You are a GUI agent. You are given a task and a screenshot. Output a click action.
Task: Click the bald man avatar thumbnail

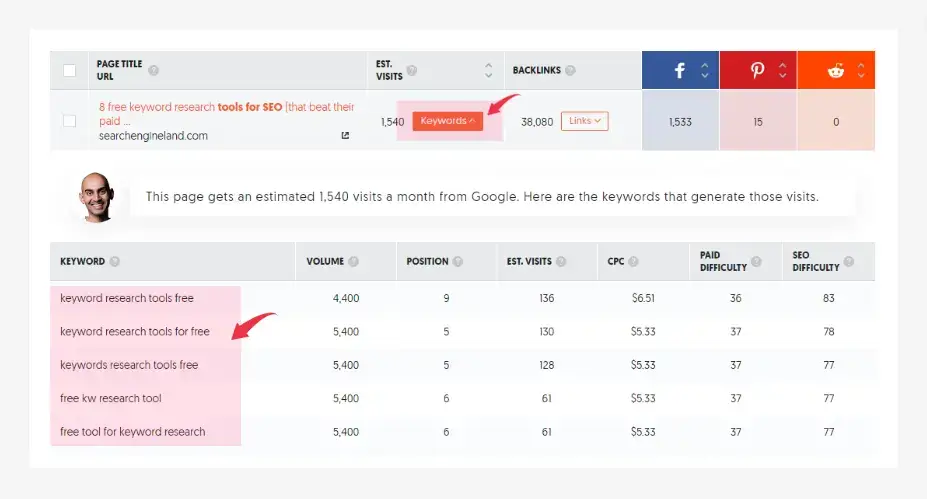[97, 196]
